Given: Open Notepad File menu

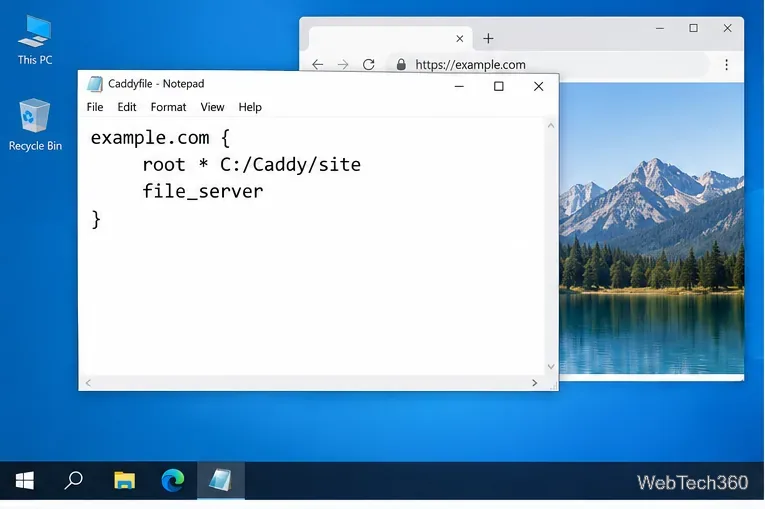Looking at the screenshot, I should click(95, 107).
